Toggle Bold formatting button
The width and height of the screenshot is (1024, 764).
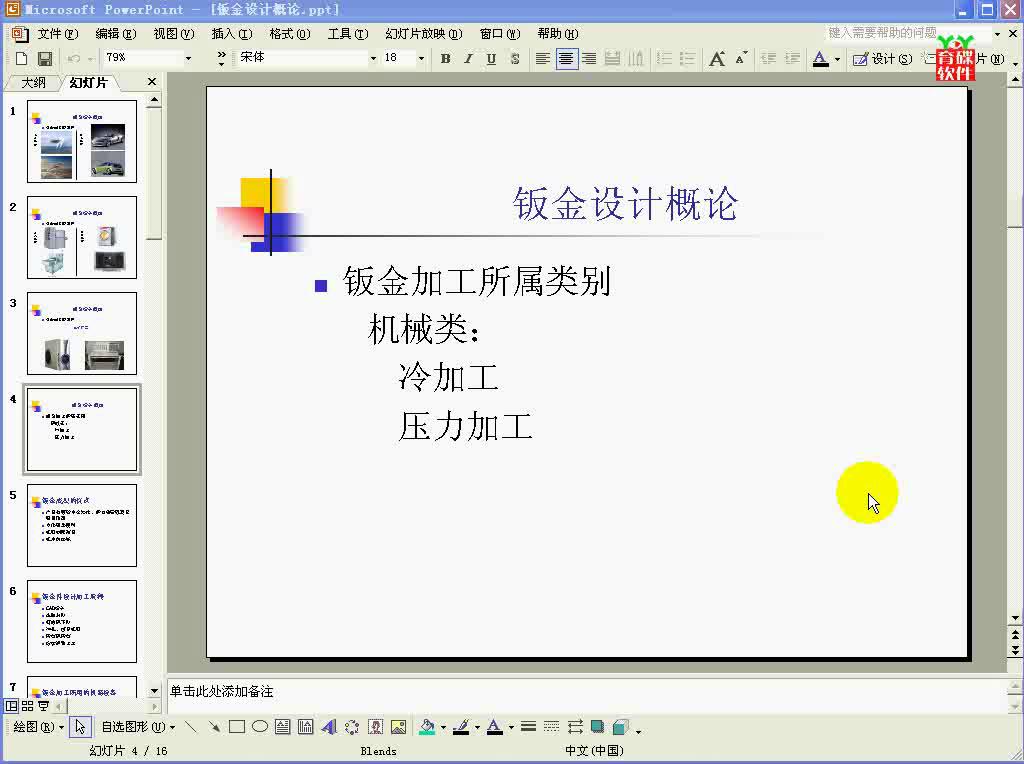click(445, 58)
